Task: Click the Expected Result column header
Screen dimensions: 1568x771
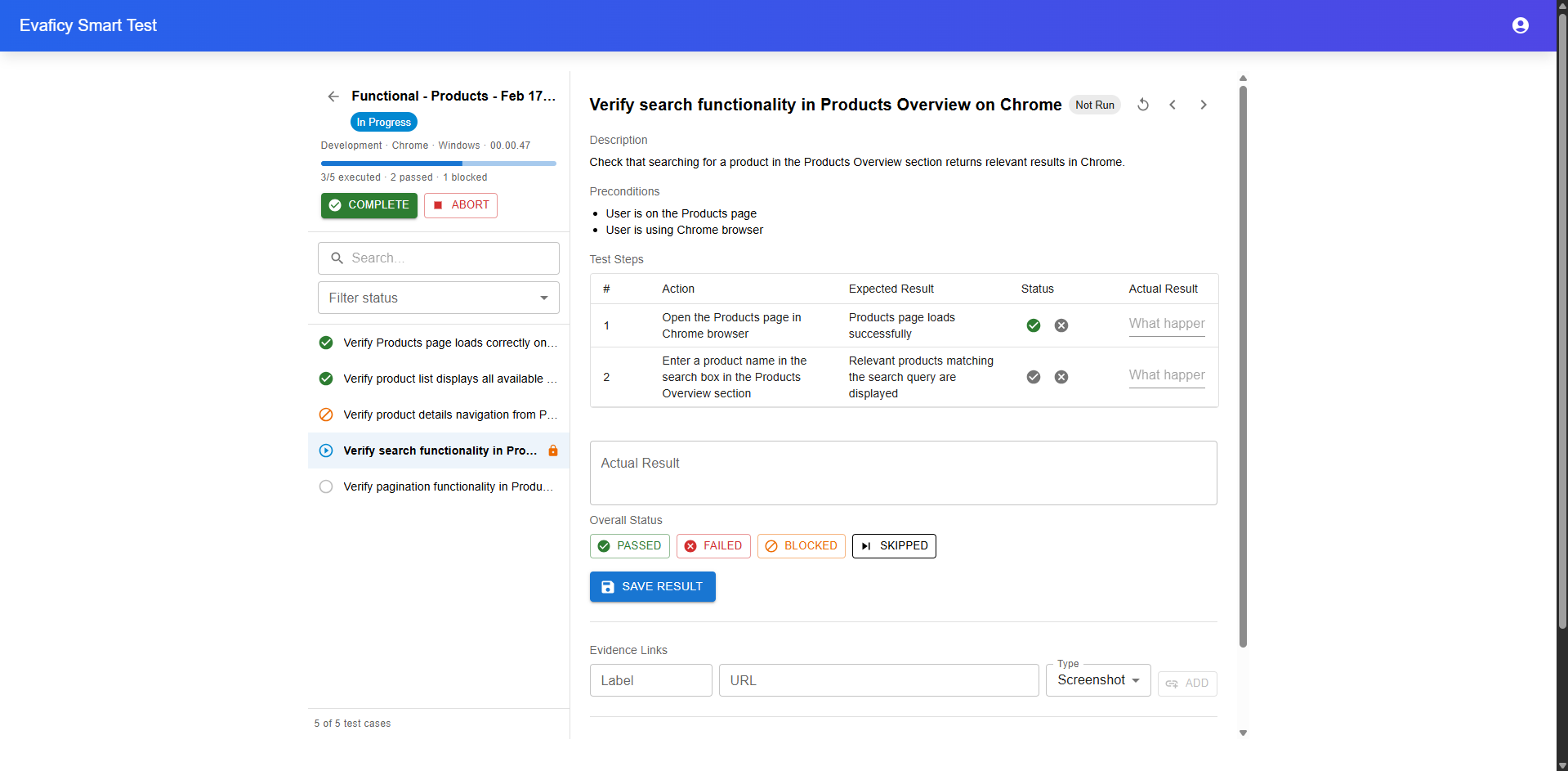Action: pos(891,289)
